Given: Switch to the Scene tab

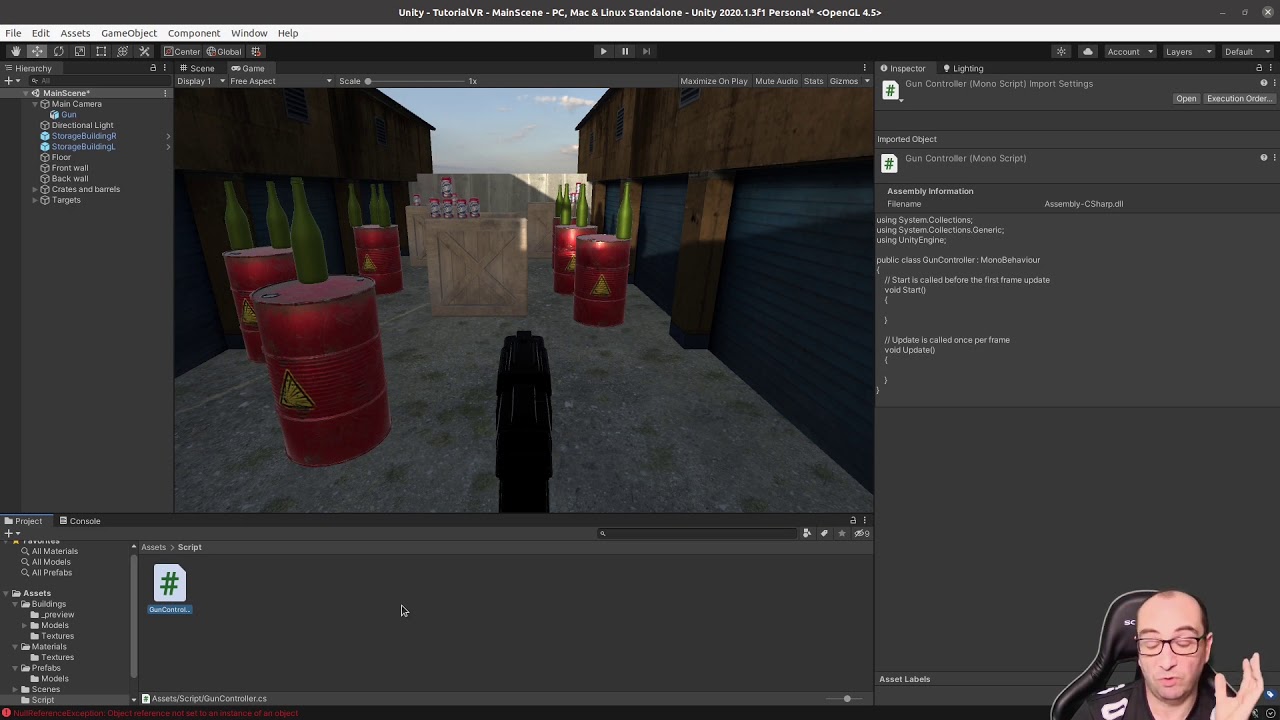Looking at the screenshot, I should [x=197, y=68].
